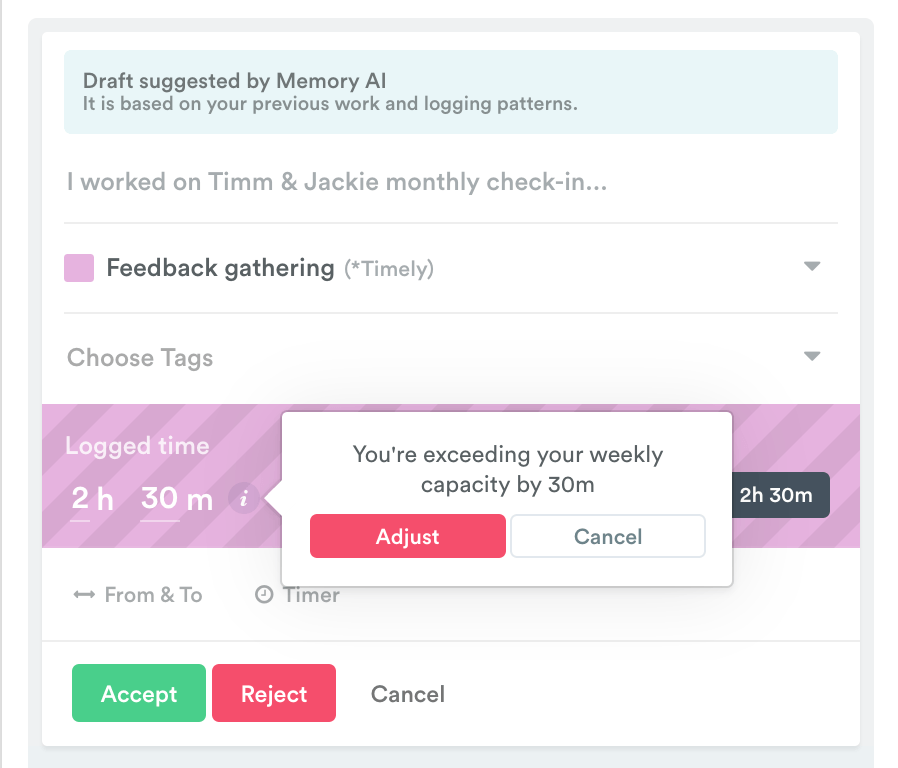Image resolution: width=898 pixels, height=768 pixels.
Task: Select the Feedback gathering project field
Action: click(x=451, y=268)
